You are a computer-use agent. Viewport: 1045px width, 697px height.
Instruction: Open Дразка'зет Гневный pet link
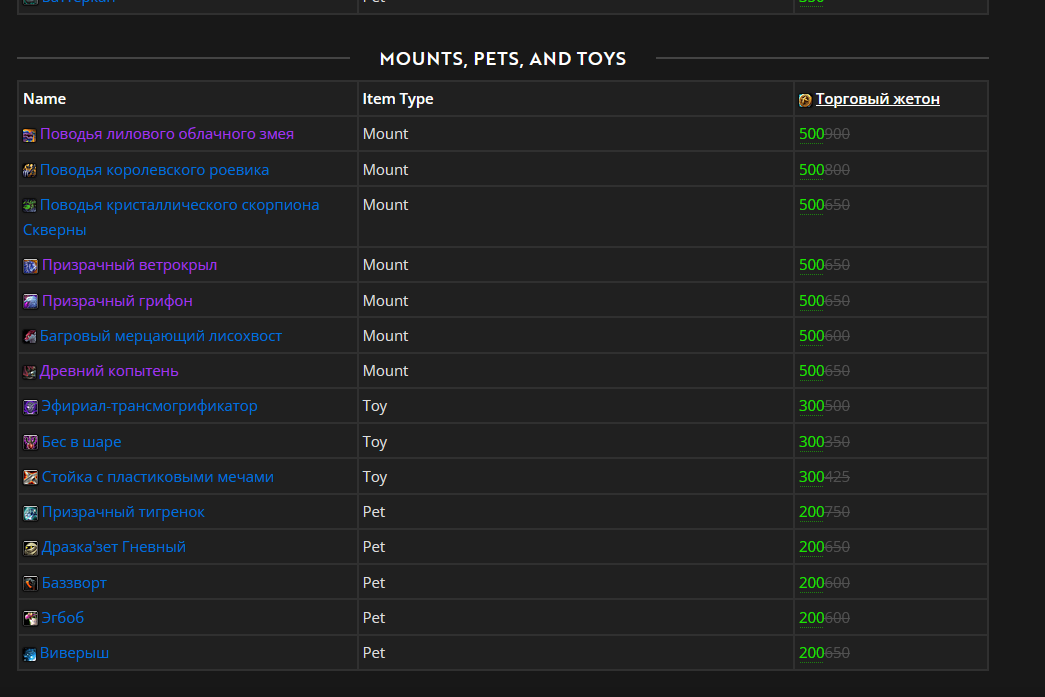tap(113, 547)
